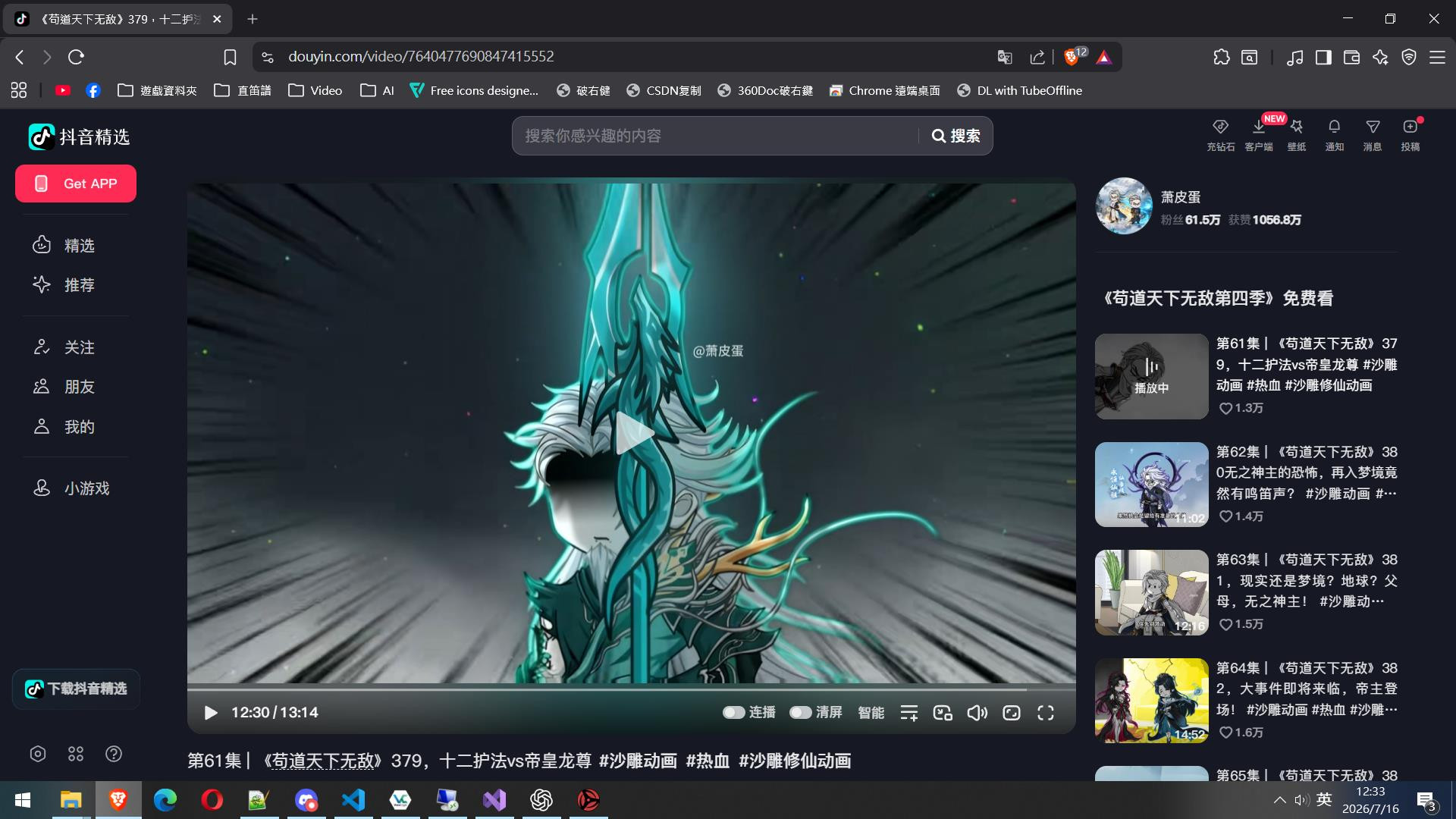Screen dimensions: 1456x819
Task: Open the sidebar settings hexagon icon
Action: click(38, 754)
